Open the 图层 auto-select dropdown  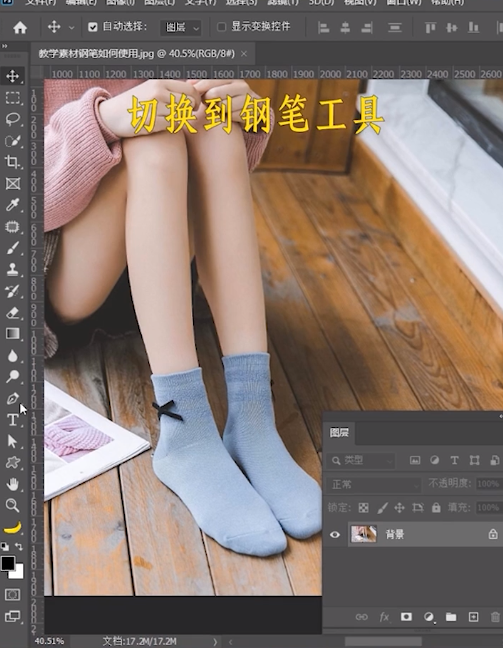181,28
